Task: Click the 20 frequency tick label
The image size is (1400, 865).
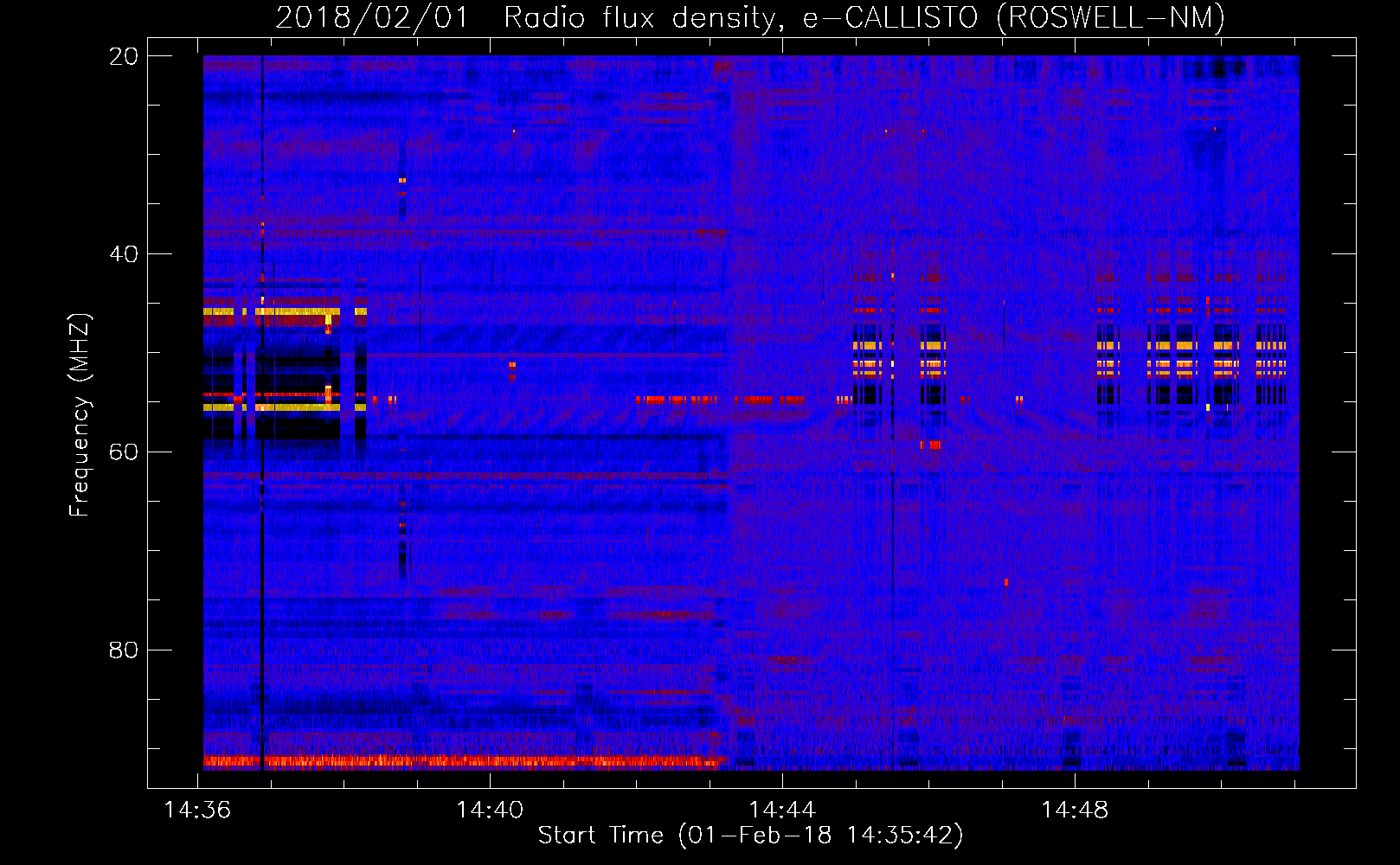Action: (124, 56)
